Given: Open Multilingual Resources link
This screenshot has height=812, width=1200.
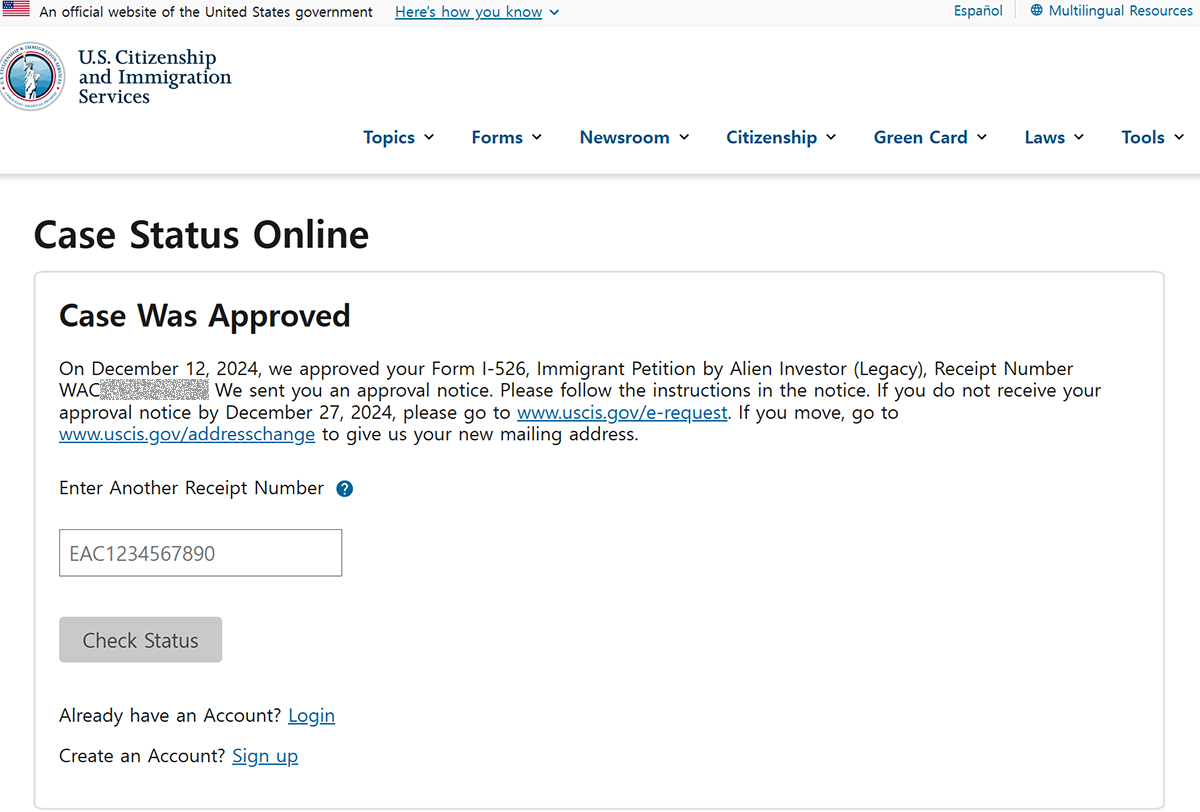Looking at the screenshot, I should click(x=1120, y=11).
